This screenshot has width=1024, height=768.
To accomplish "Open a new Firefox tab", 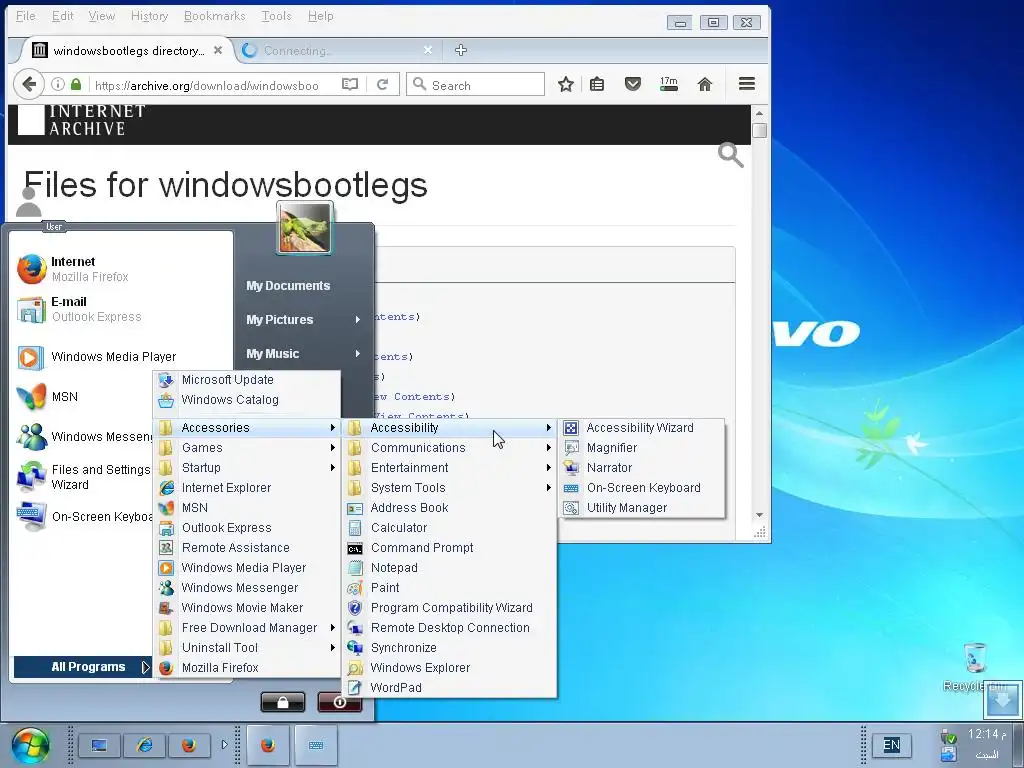I will (x=460, y=50).
